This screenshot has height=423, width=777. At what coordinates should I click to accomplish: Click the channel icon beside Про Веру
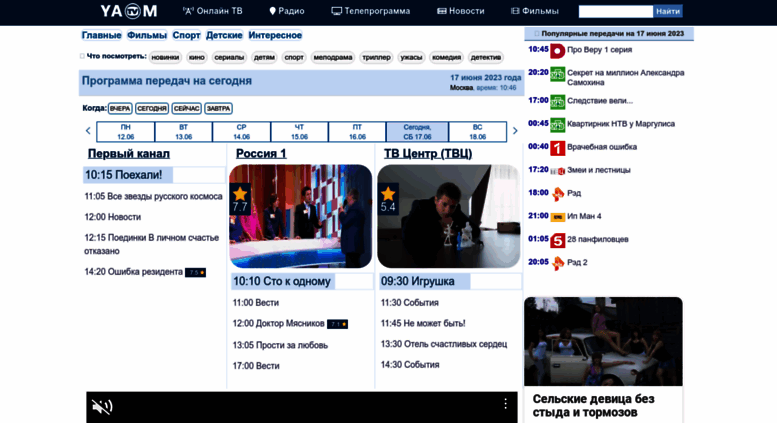point(557,51)
